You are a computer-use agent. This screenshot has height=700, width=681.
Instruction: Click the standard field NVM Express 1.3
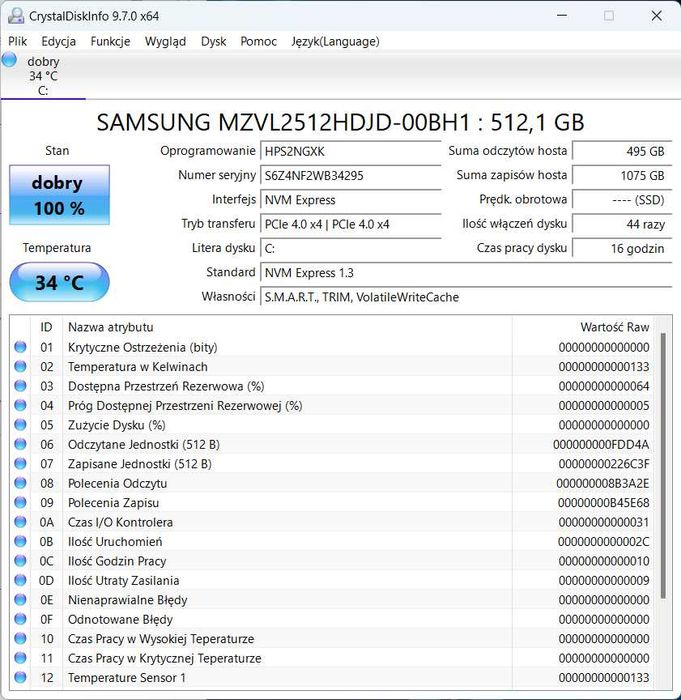pos(466,273)
